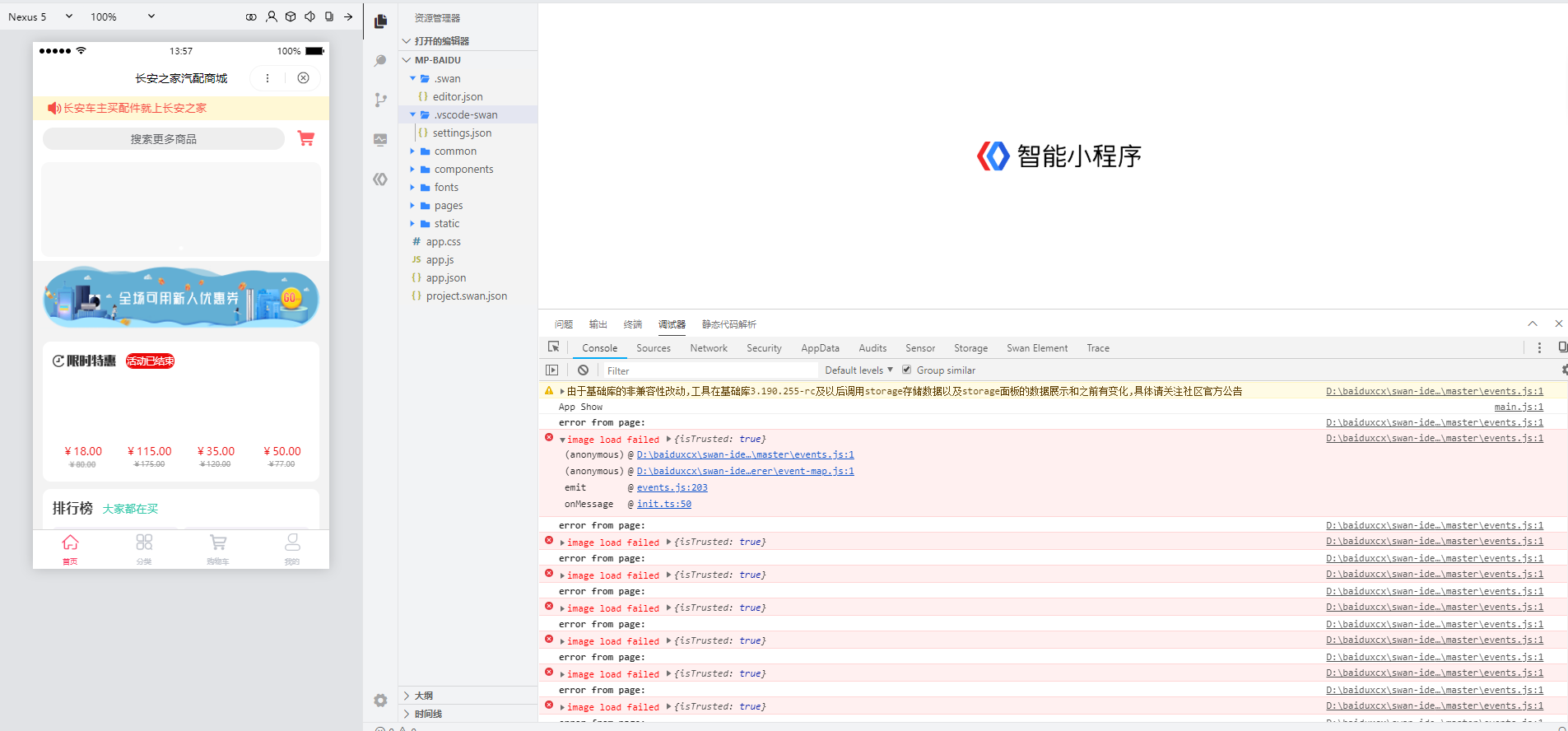Open the settings gear in the activity bar

click(x=380, y=701)
